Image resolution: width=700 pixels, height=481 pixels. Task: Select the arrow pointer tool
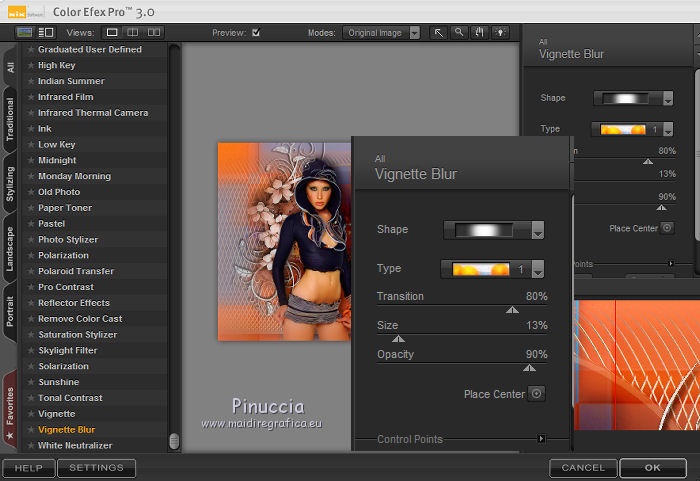click(x=439, y=33)
